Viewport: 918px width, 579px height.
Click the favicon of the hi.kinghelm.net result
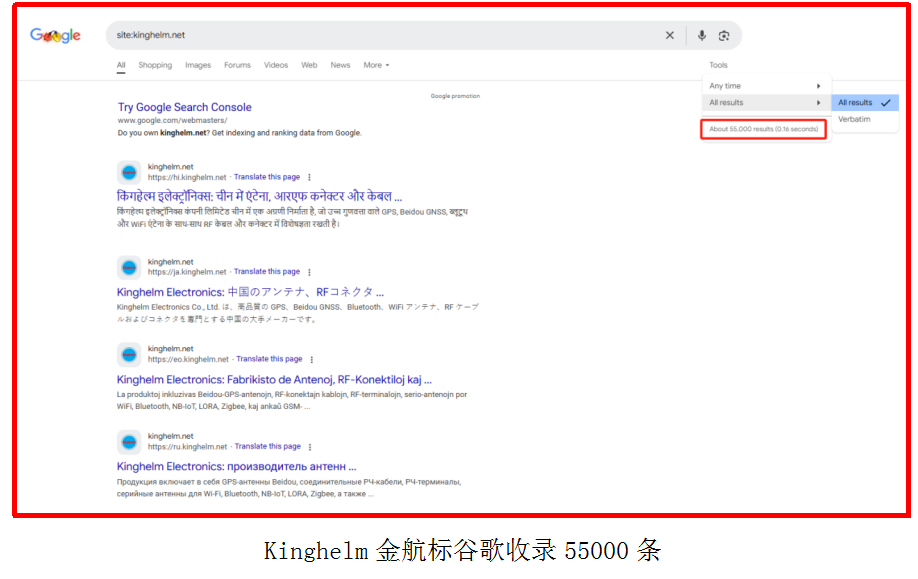point(129,172)
